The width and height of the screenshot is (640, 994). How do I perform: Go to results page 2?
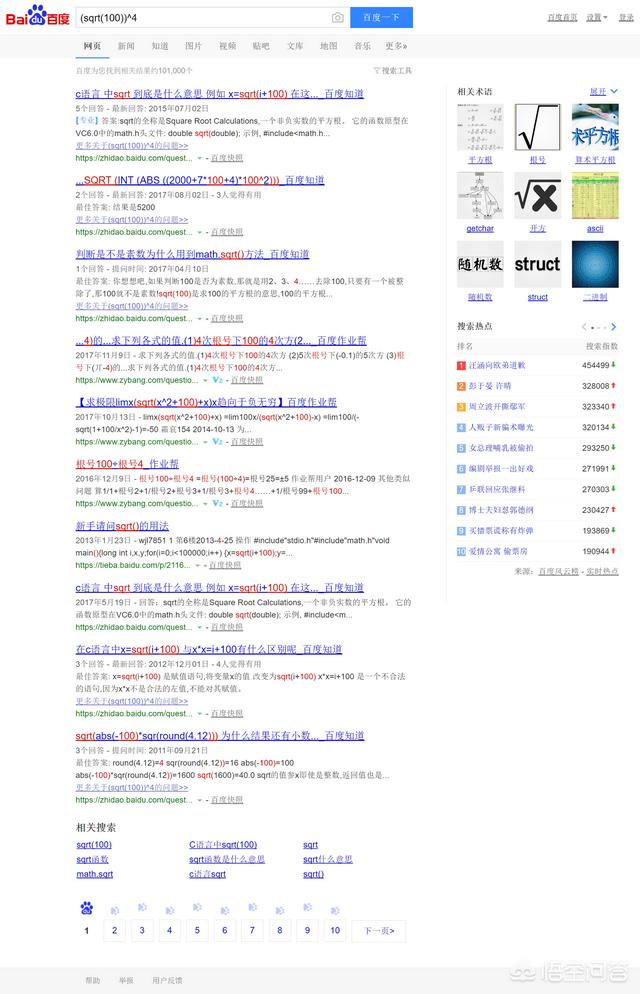point(114,931)
